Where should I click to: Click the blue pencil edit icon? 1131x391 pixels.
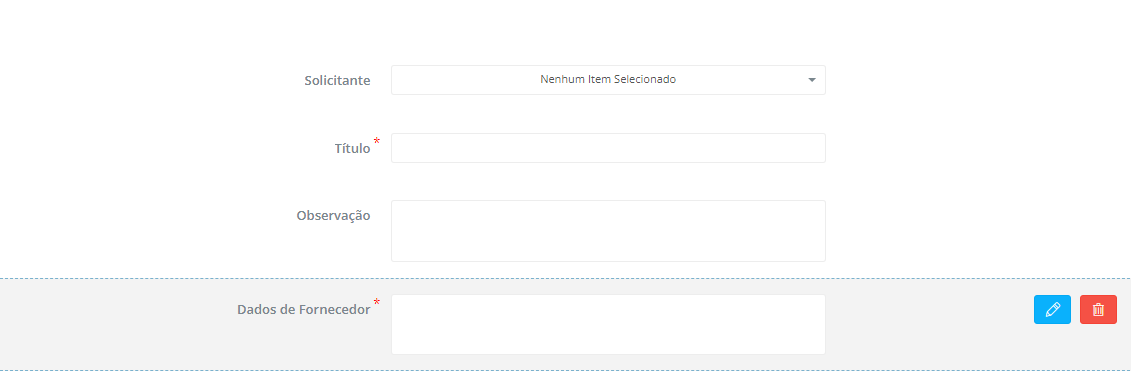[x=1052, y=309]
